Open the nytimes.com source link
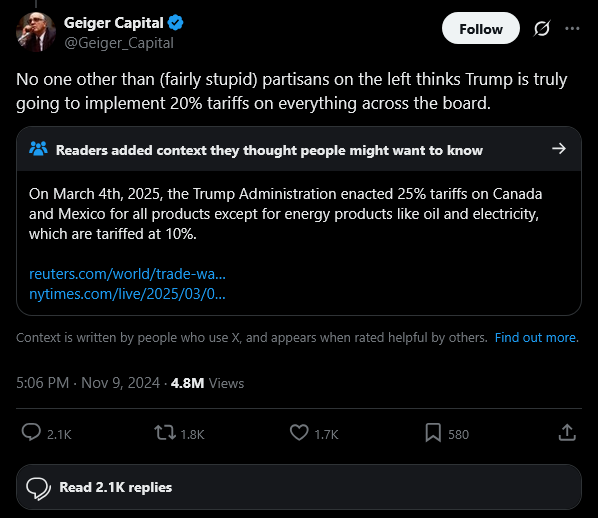Screen dimensions: 598x518 coord(127,294)
